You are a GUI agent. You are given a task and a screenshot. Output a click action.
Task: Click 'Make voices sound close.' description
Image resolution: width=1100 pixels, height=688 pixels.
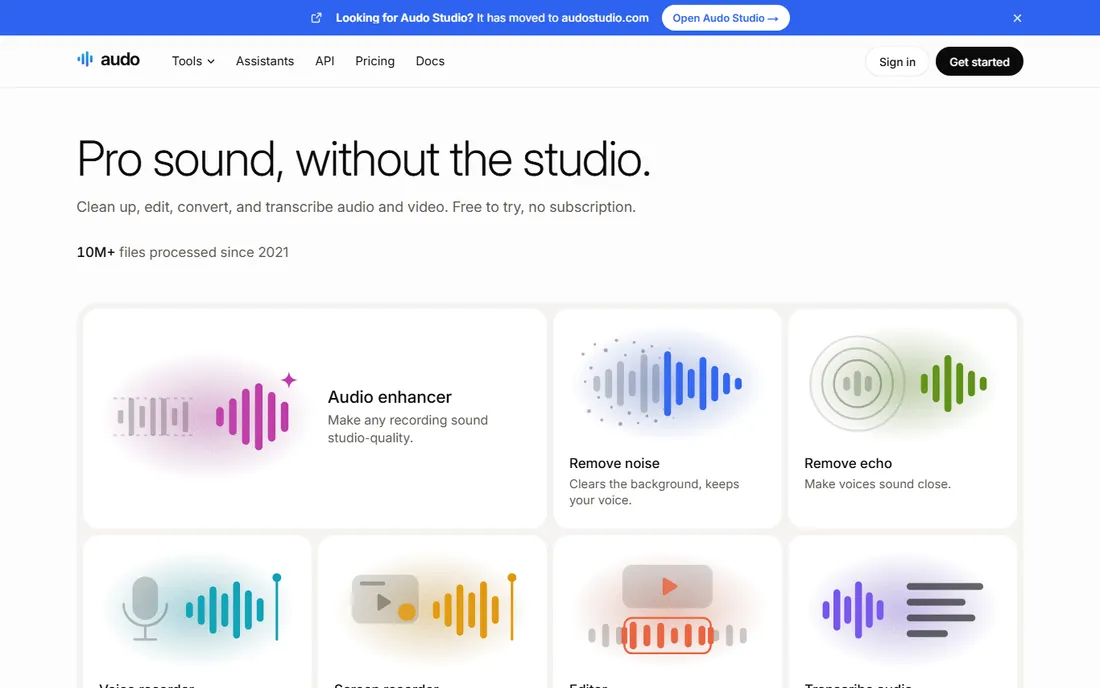click(877, 484)
